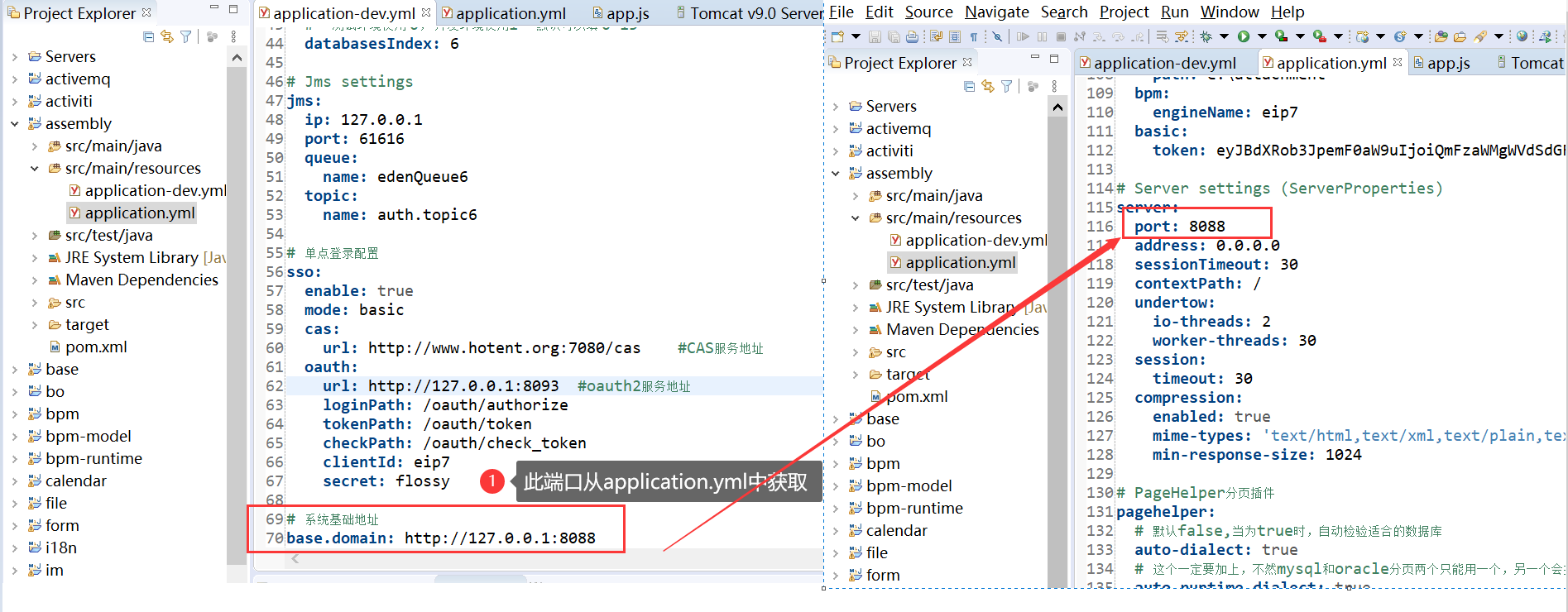Click left arrow of left editor horizontal scrollbar
The height and width of the screenshot is (612, 1568).
pos(295,559)
